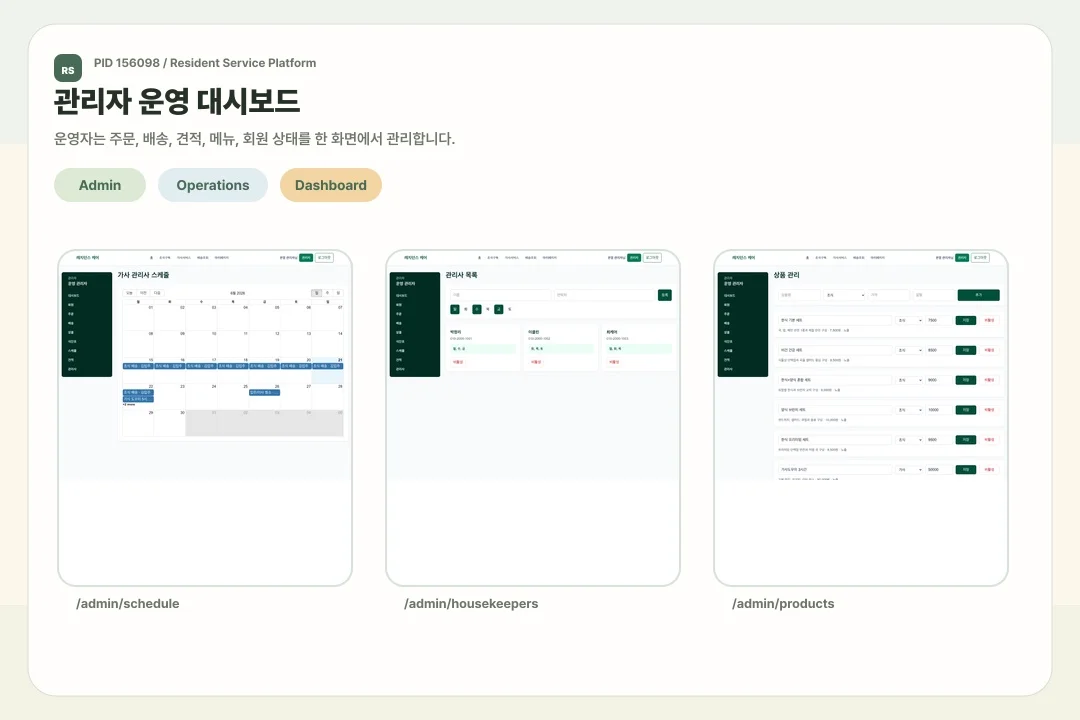
Task: Click the +2 more link on the calendar
Action: pos(129,404)
